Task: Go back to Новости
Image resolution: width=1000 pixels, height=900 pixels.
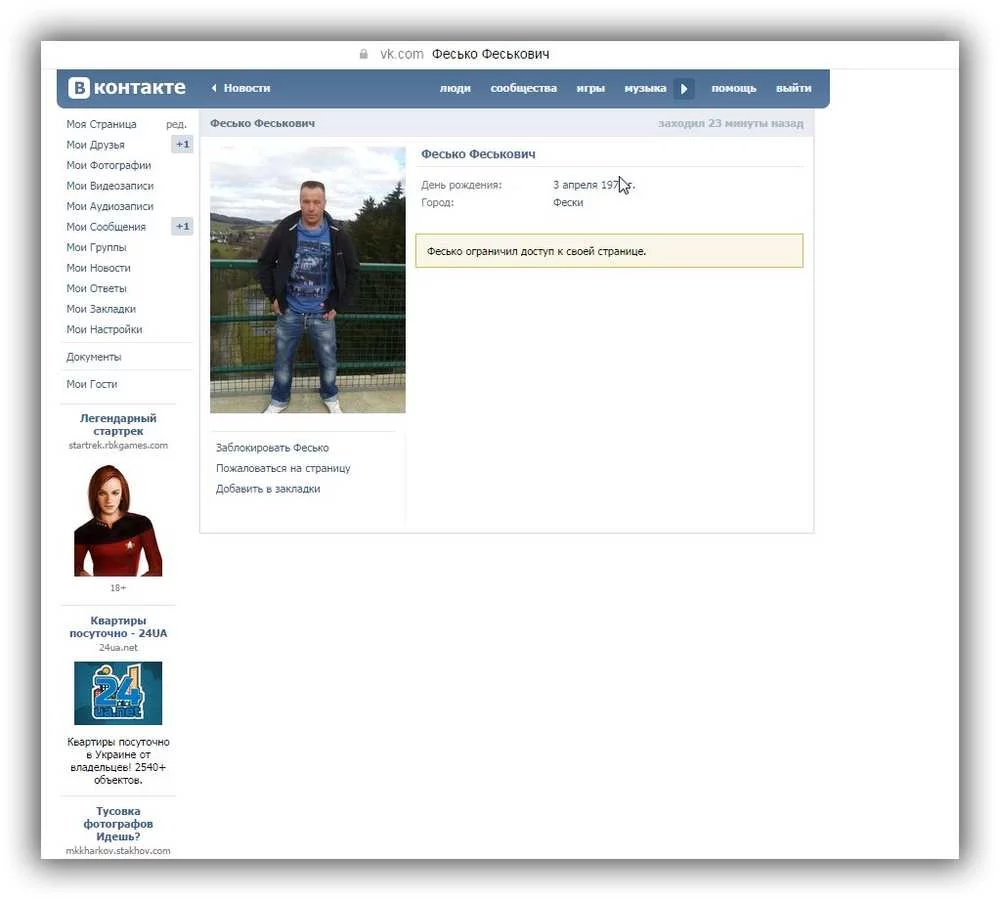Action: [x=241, y=88]
